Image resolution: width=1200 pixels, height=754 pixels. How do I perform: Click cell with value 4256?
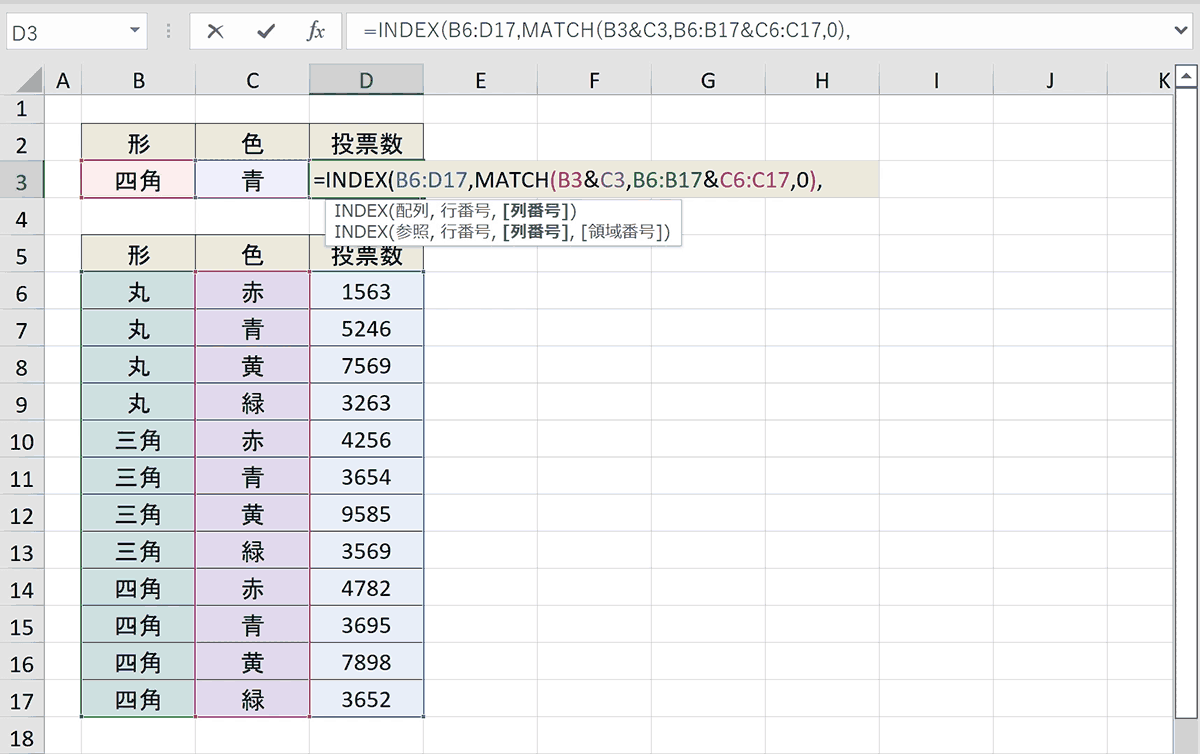coord(366,440)
